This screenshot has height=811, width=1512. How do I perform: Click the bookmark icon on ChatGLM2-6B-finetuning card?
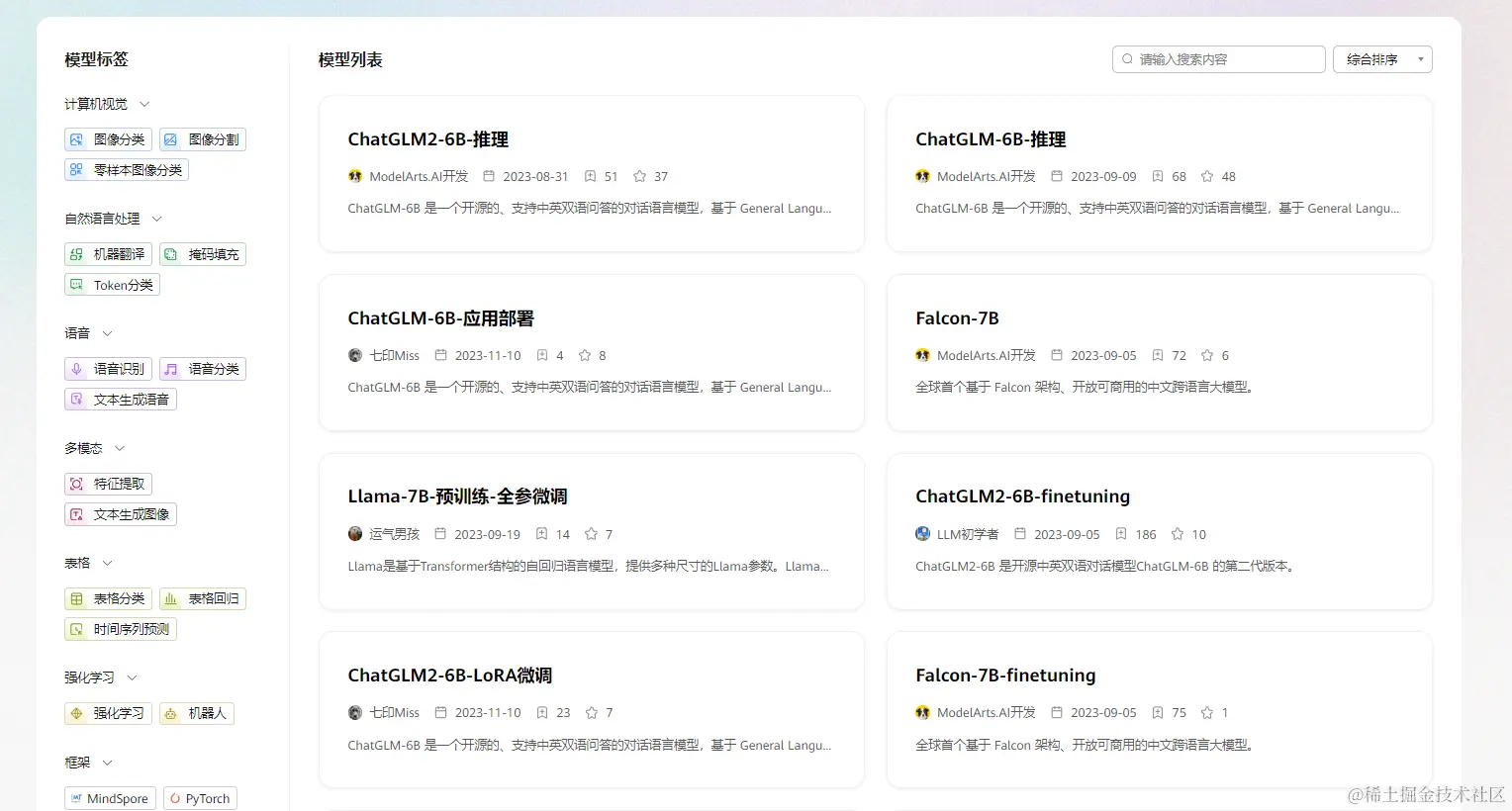1121,534
